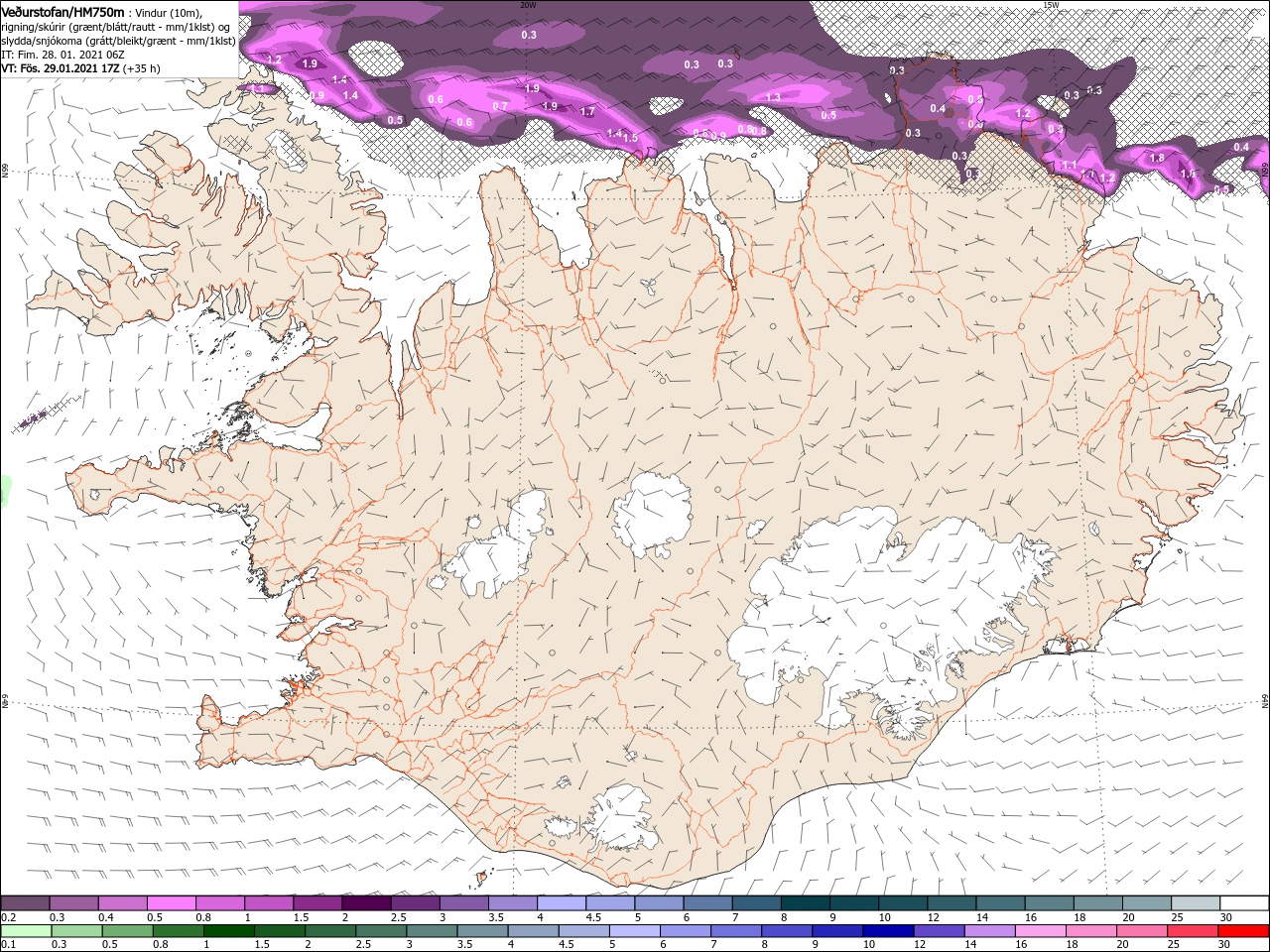Select lower legend swatch starting at 4.5
1270x952 pixels.
pyautogui.click(x=584, y=931)
